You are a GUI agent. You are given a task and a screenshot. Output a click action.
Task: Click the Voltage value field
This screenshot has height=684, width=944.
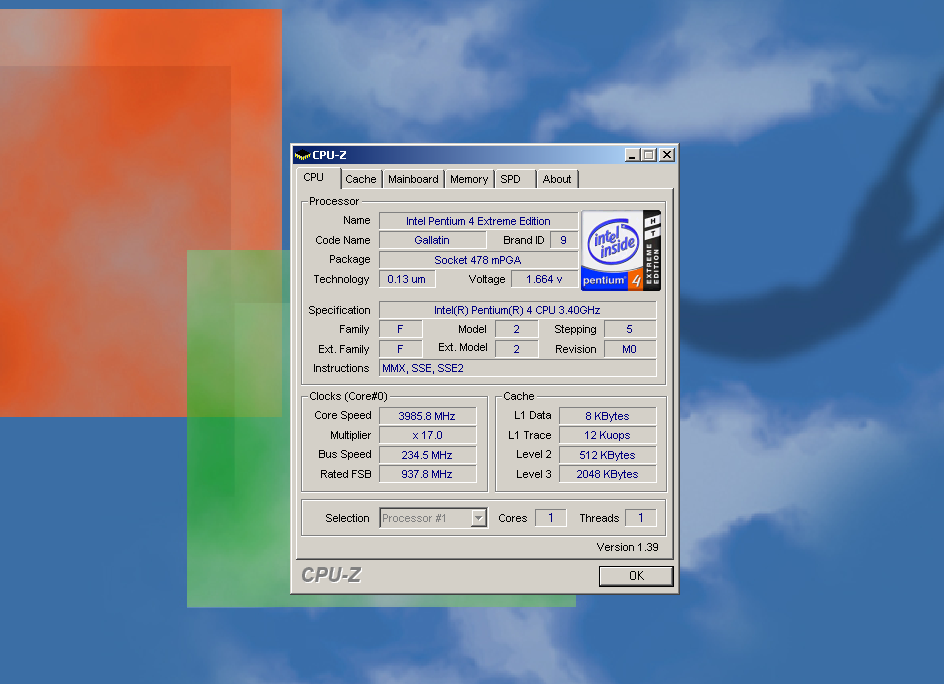(544, 279)
